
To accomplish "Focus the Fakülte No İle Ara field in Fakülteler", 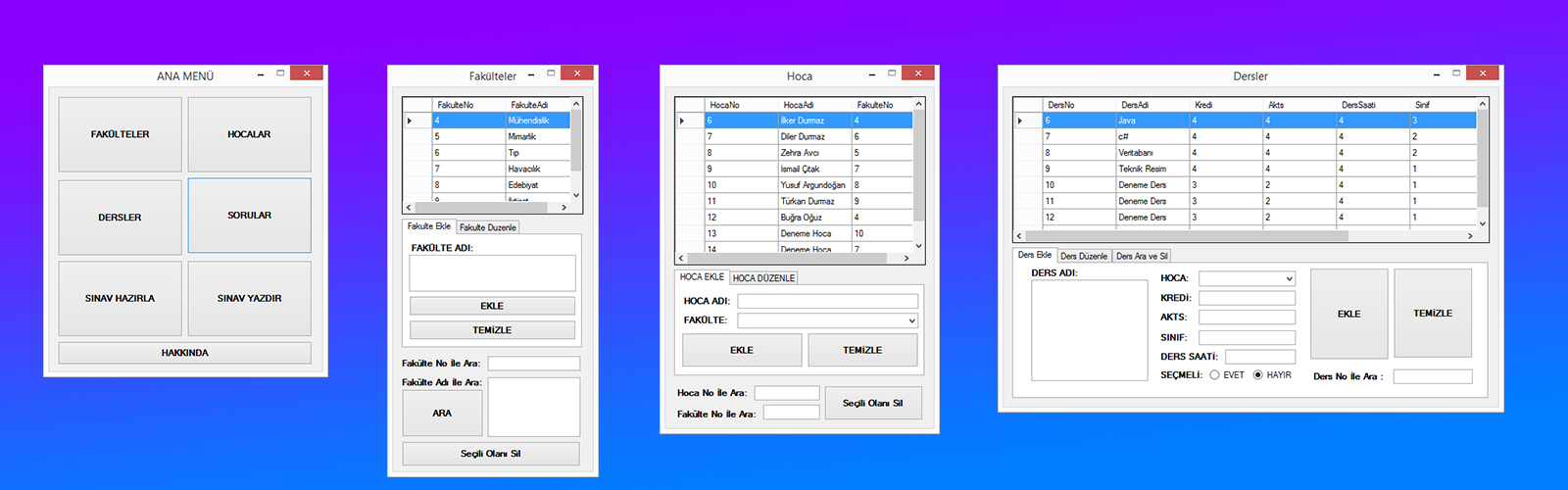I will coord(534,364).
